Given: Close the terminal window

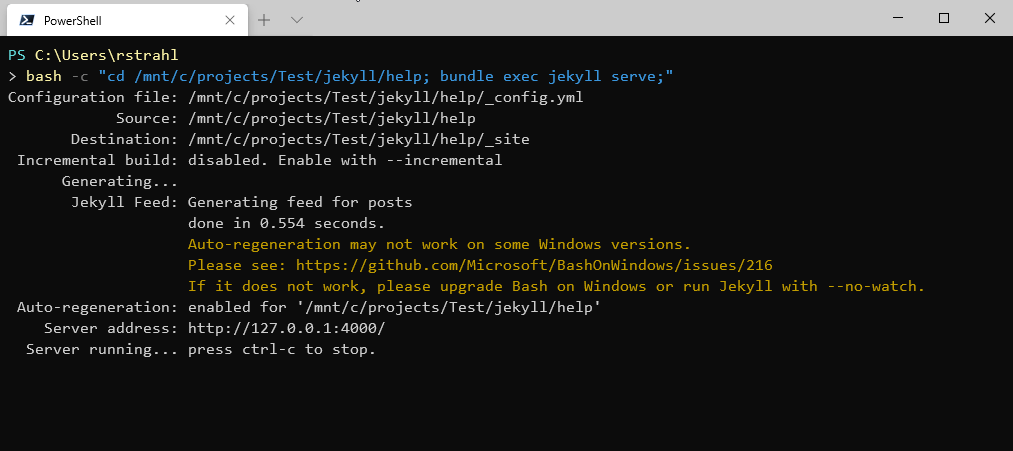Looking at the screenshot, I should click(989, 18).
